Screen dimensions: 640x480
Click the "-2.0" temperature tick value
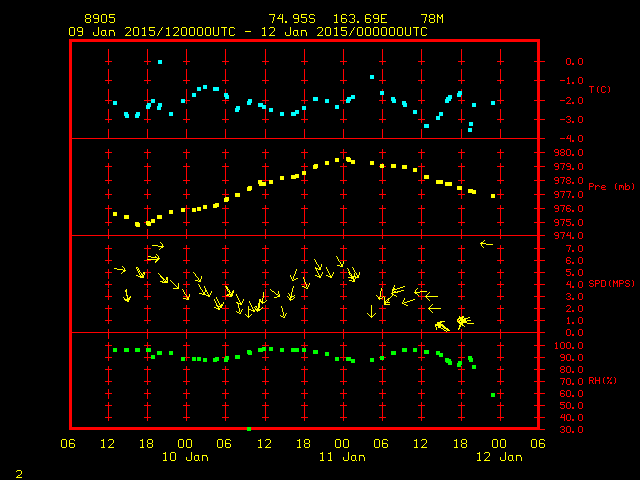pyautogui.click(x=571, y=101)
